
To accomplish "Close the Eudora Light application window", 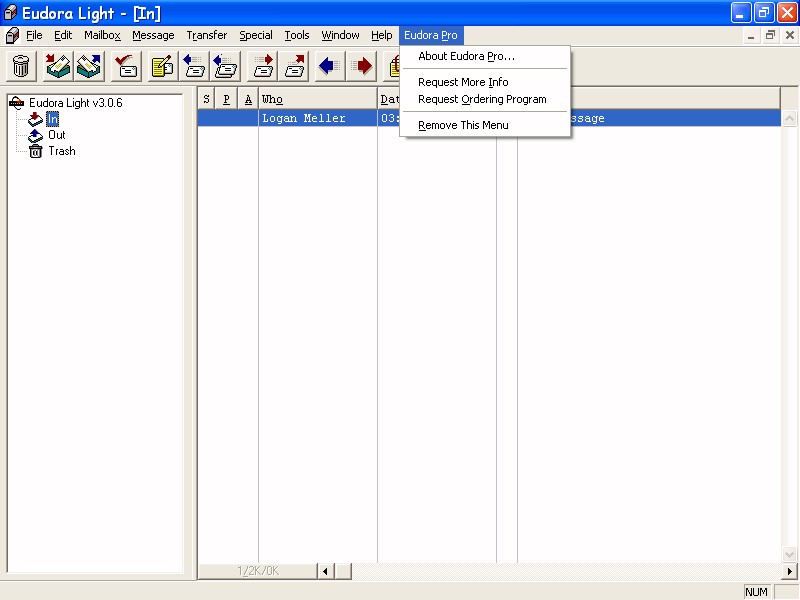I will point(787,13).
